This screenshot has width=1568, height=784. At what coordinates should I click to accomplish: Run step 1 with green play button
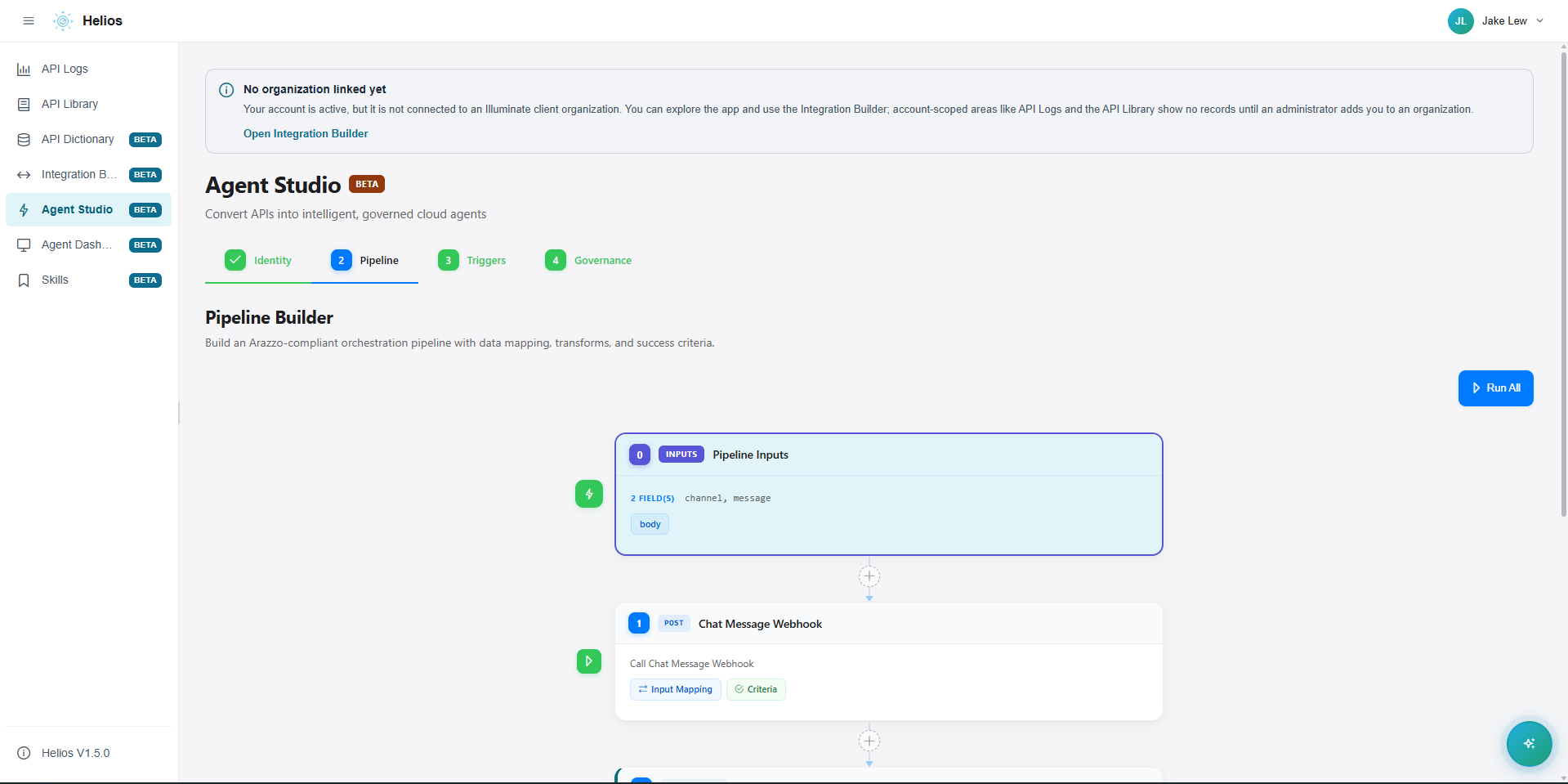point(589,661)
